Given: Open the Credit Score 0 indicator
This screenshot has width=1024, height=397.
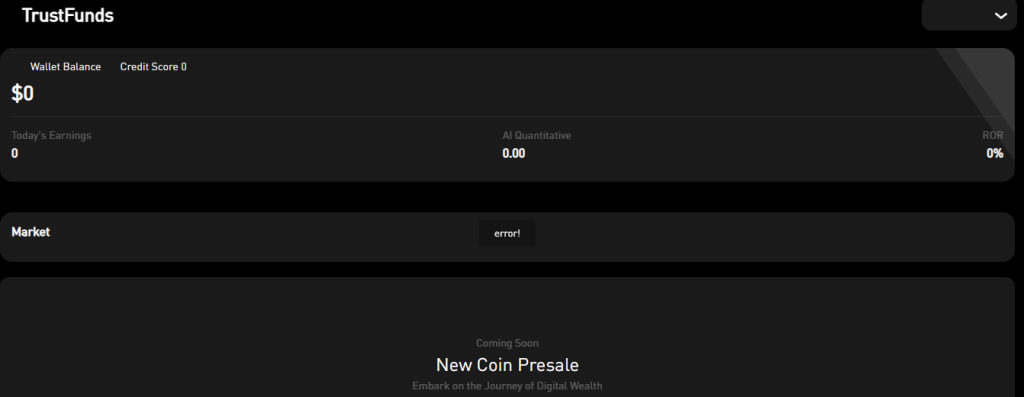Looking at the screenshot, I should tap(153, 67).
